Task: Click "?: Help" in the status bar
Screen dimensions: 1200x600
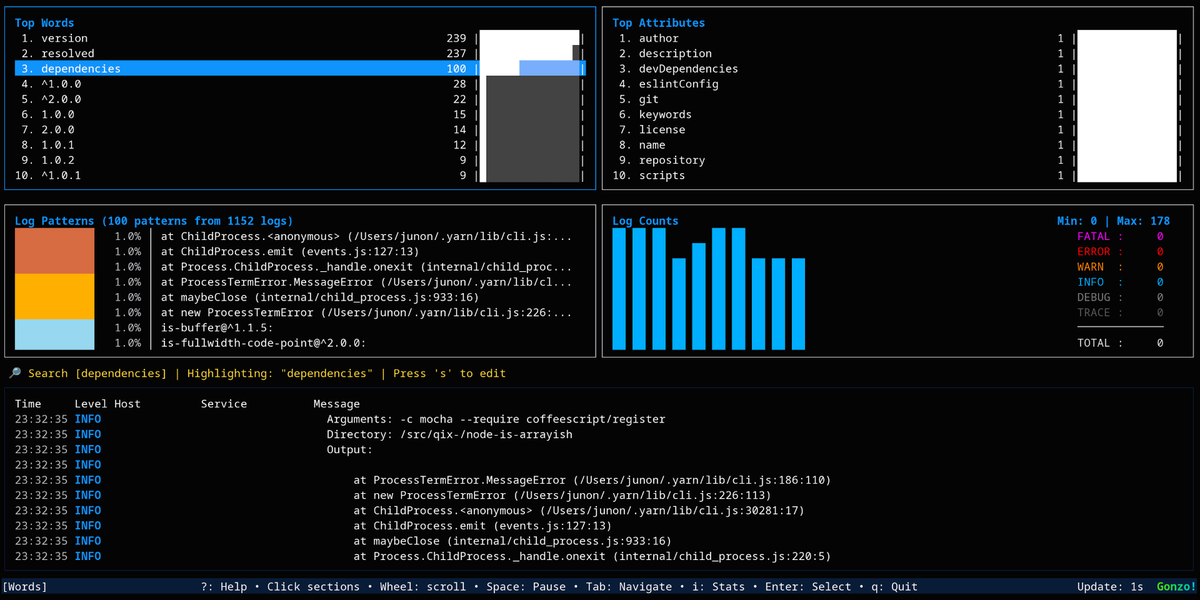Action: tap(224, 587)
